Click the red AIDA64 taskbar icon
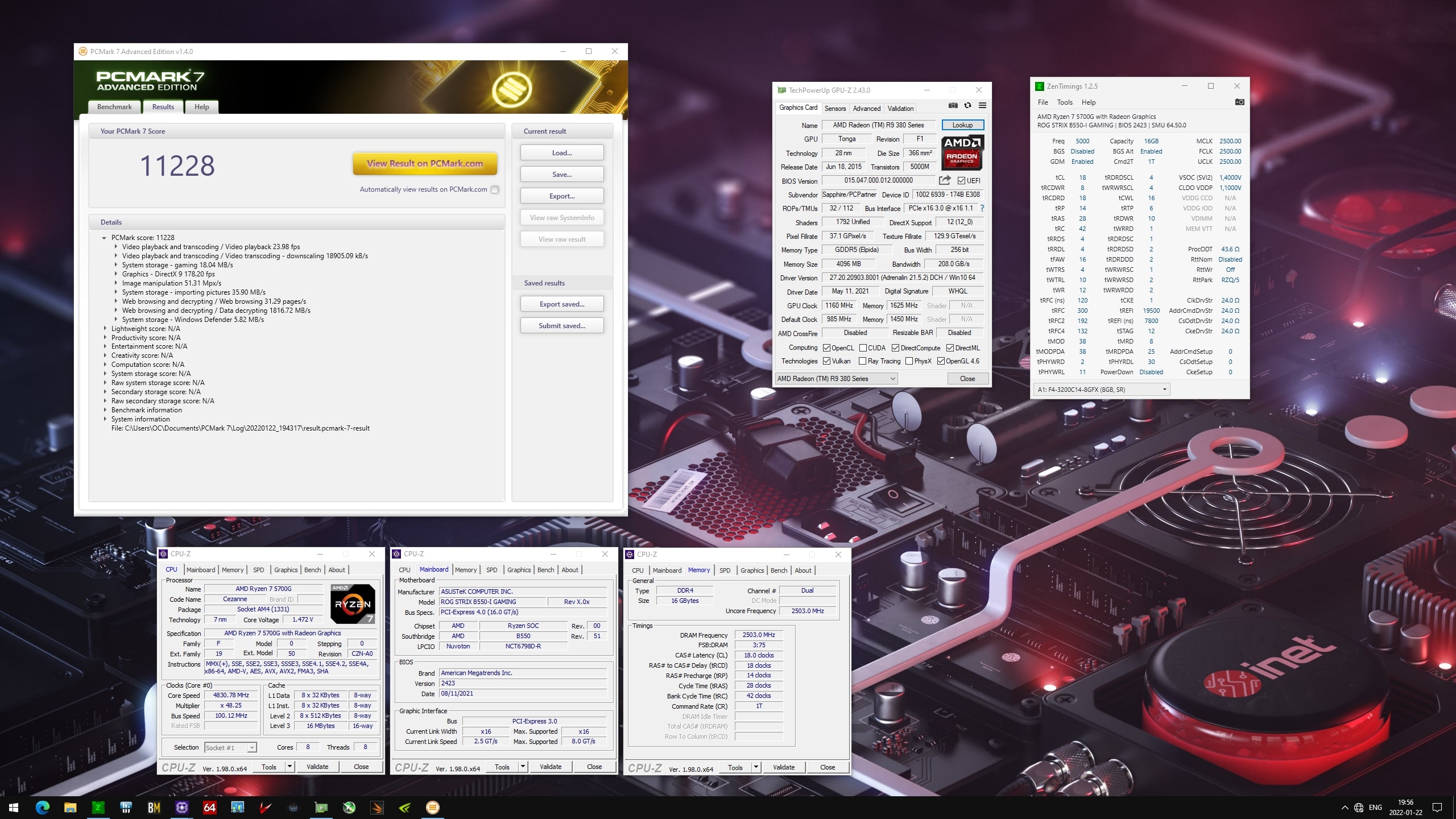This screenshot has height=819, width=1456. coord(209,808)
